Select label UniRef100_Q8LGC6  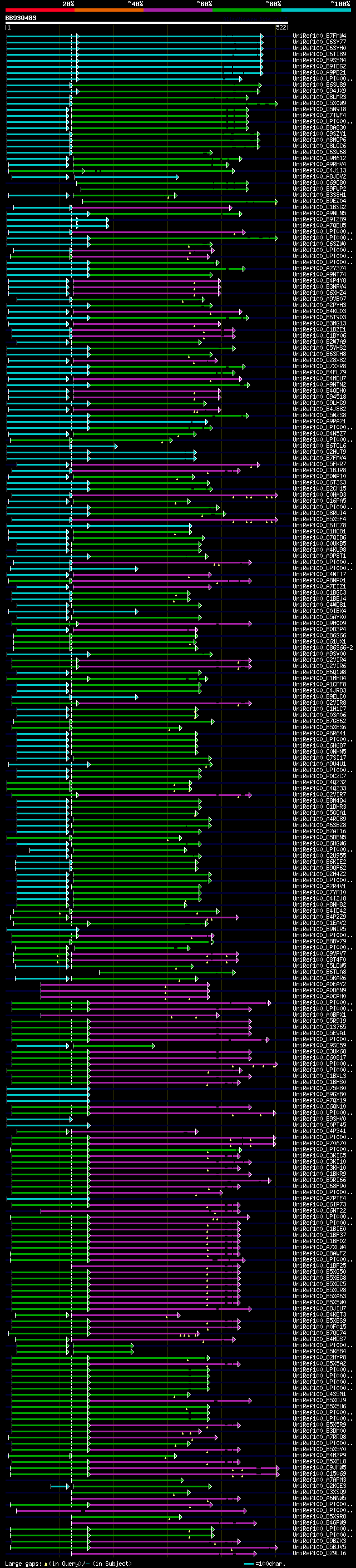[x=319, y=146]
